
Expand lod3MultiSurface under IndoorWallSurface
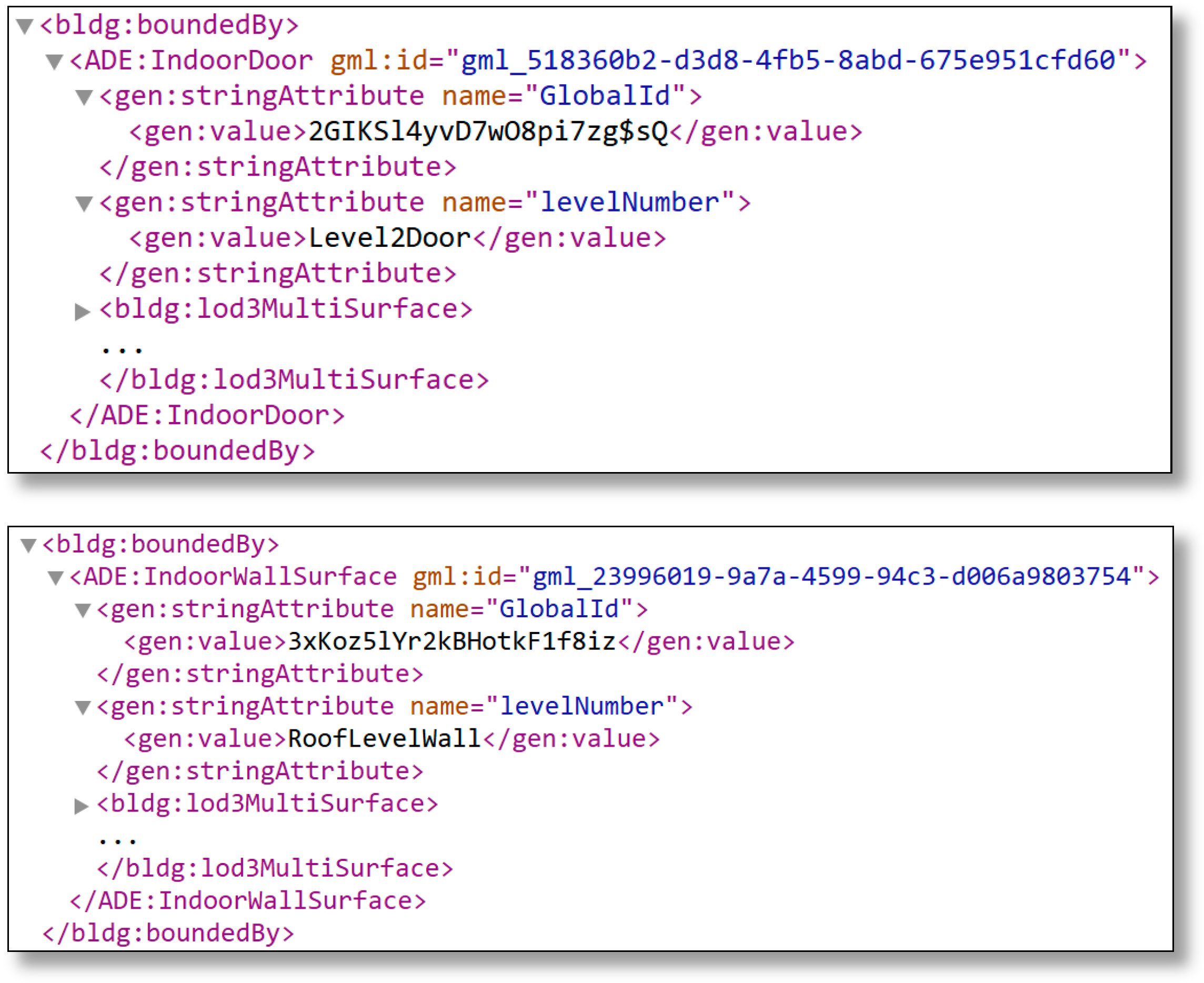click(x=82, y=806)
